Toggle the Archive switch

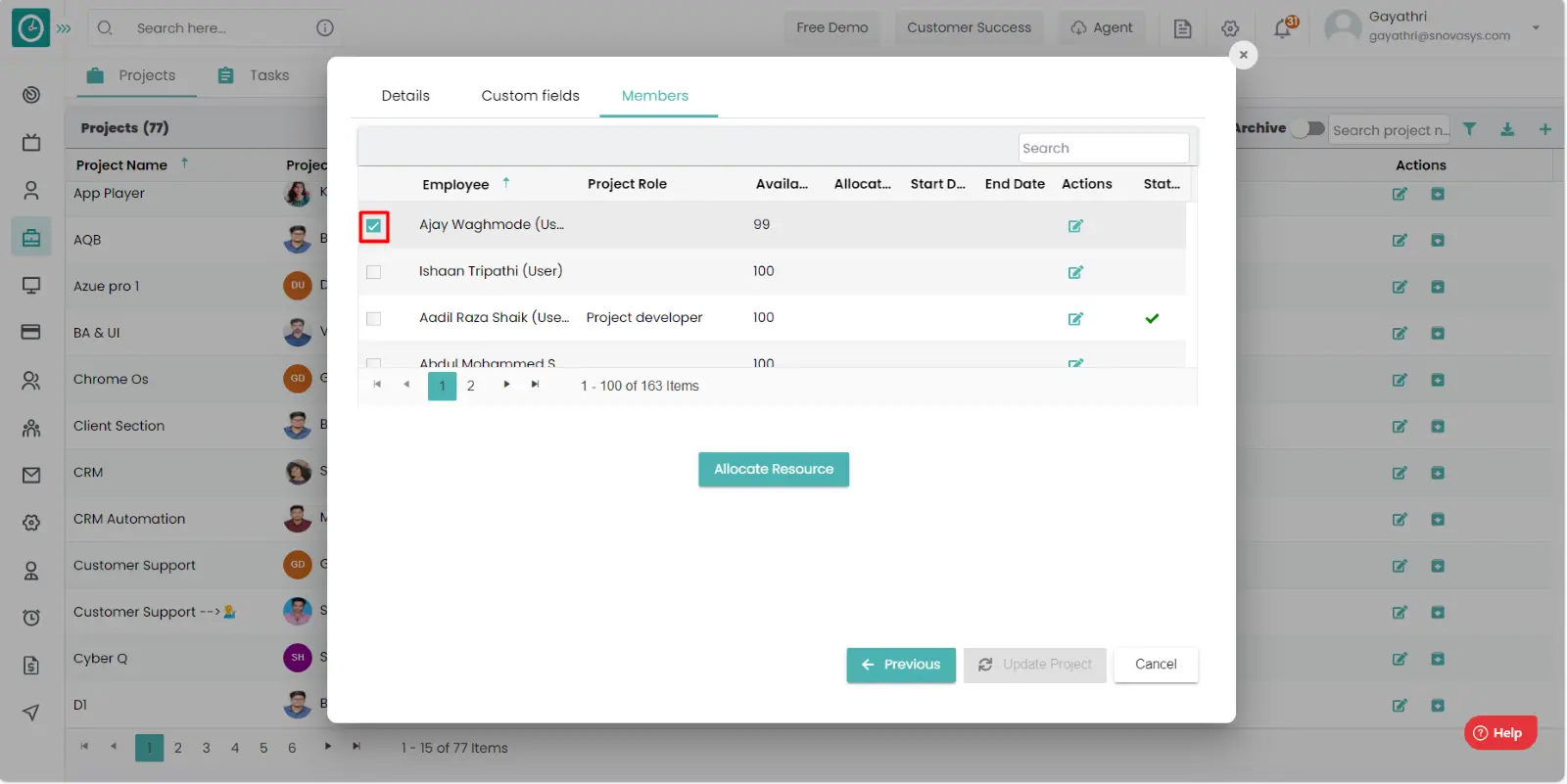[x=1307, y=128]
